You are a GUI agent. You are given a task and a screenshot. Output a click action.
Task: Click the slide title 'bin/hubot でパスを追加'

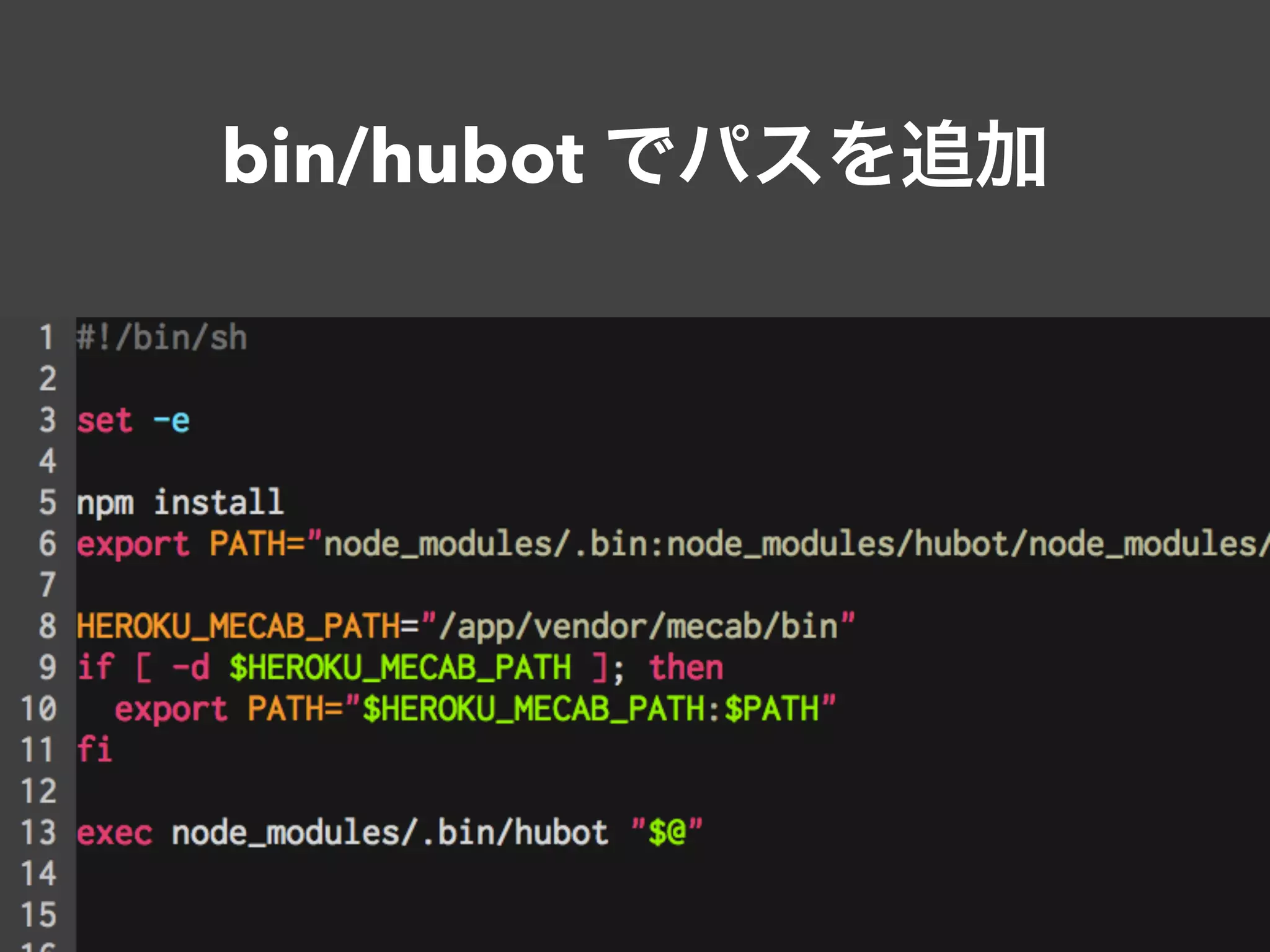point(635,155)
